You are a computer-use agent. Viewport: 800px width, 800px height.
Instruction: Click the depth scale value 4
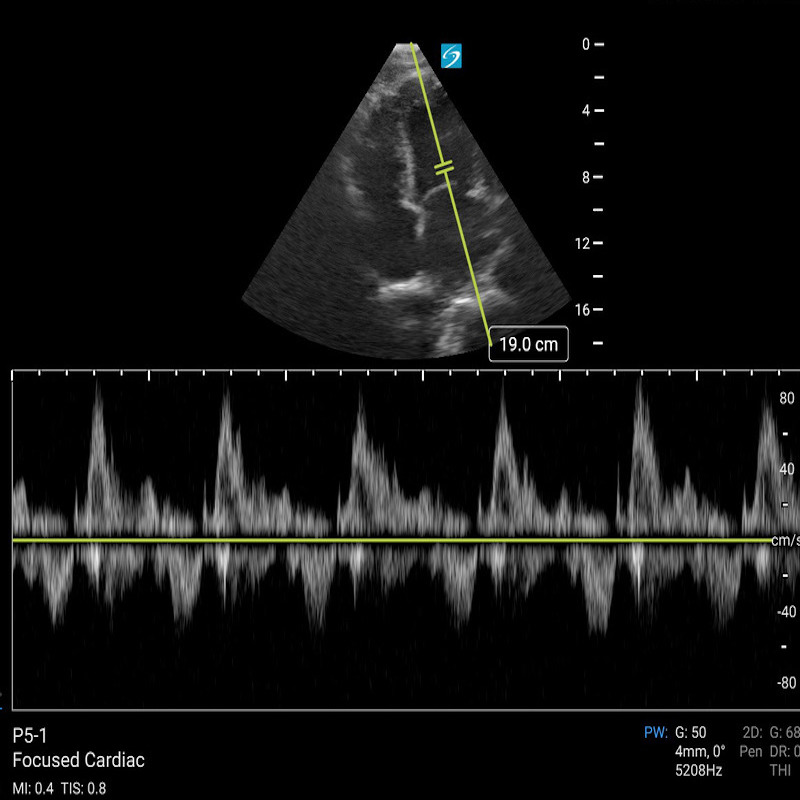(586, 110)
